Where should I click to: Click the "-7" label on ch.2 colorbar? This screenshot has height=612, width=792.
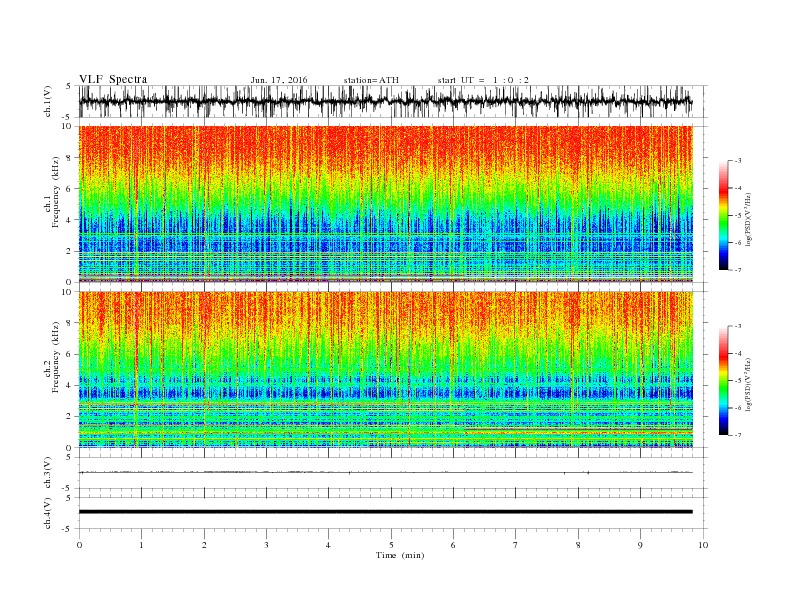[x=738, y=435]
